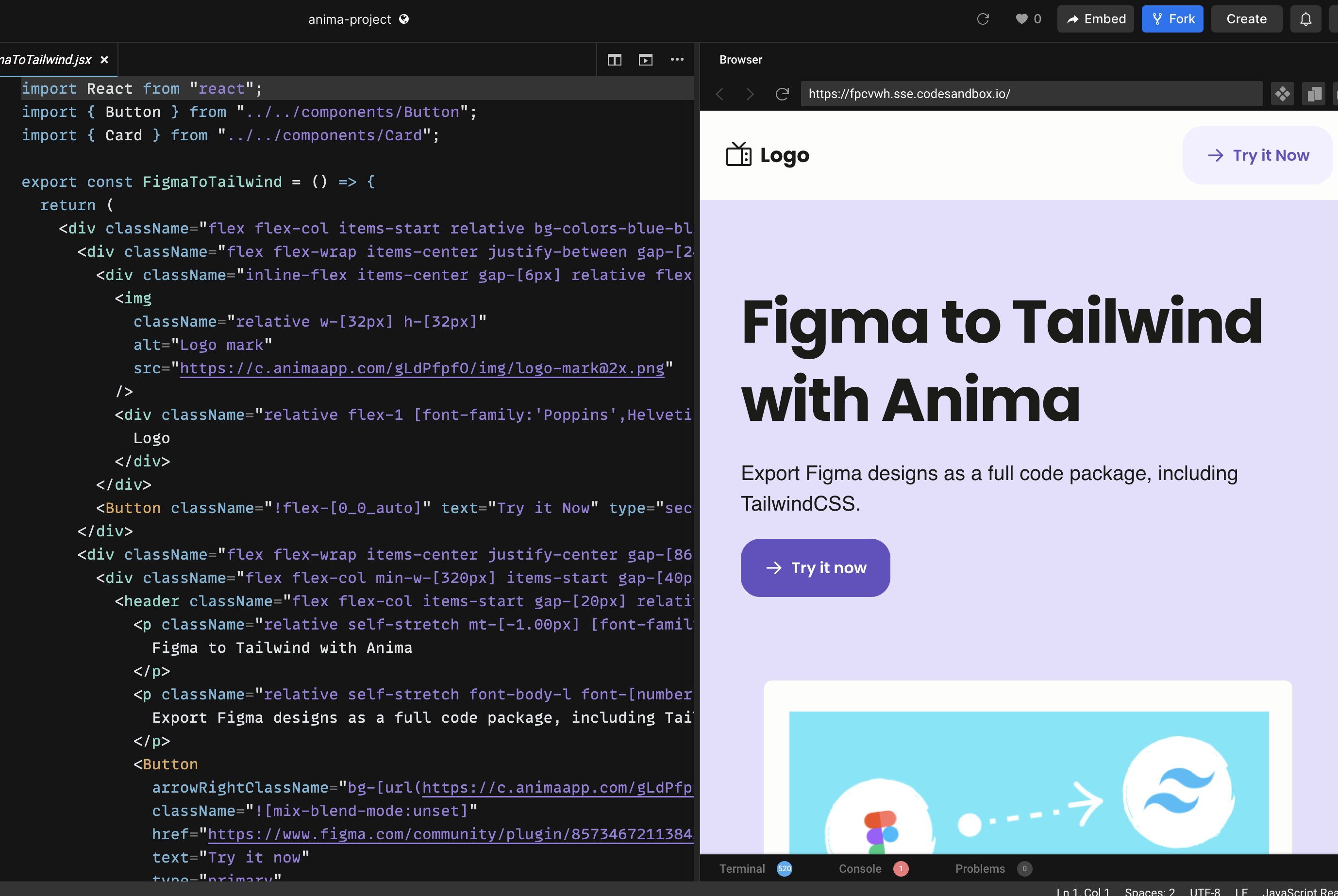
Task: Reload the browser preview with its refresh icon
Action: point(783,94)
